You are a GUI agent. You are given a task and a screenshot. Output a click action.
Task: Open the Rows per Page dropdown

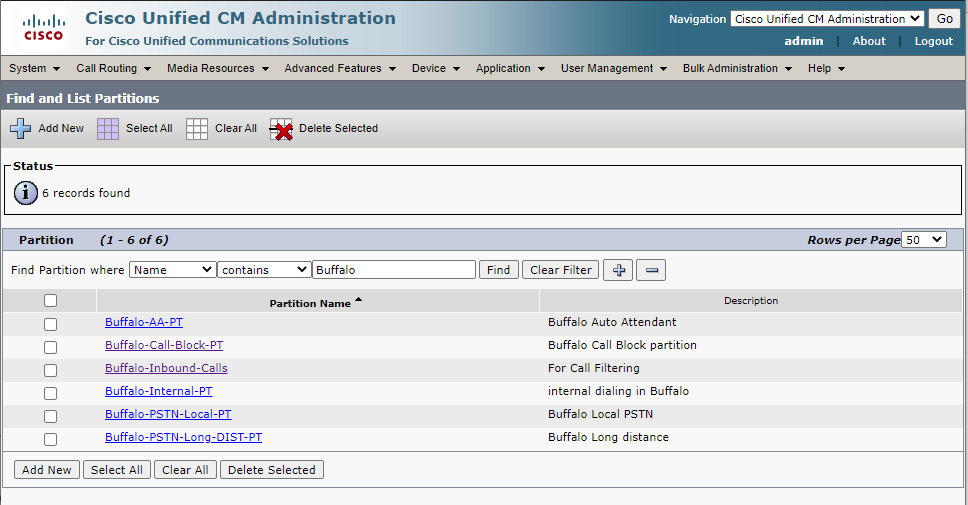pos(923,240)
